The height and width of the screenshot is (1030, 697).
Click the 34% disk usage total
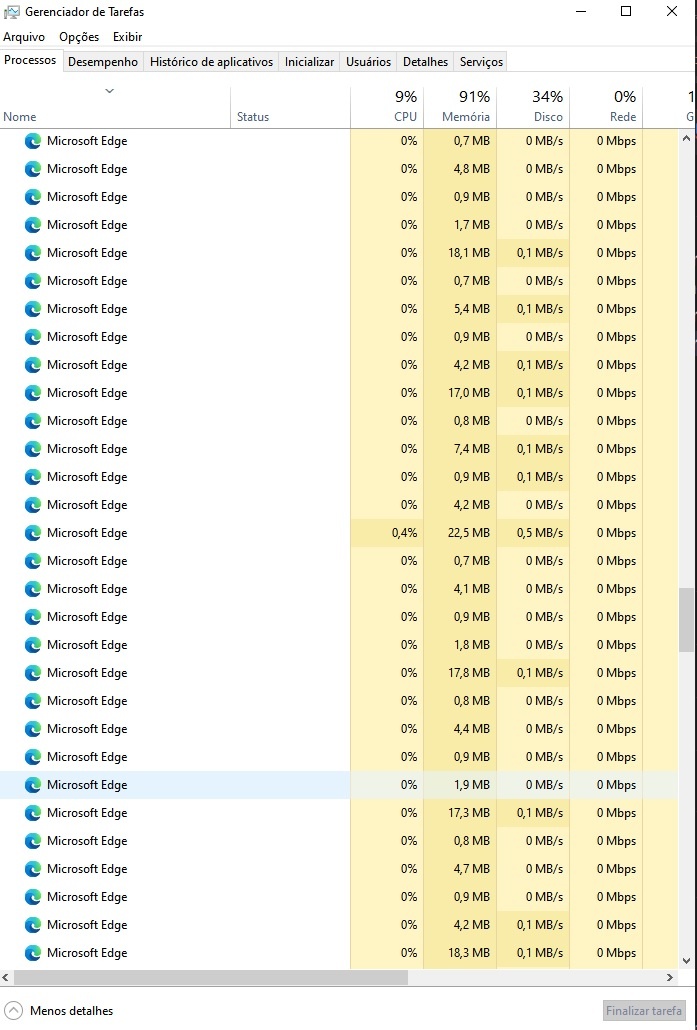[x=547, y=97]
